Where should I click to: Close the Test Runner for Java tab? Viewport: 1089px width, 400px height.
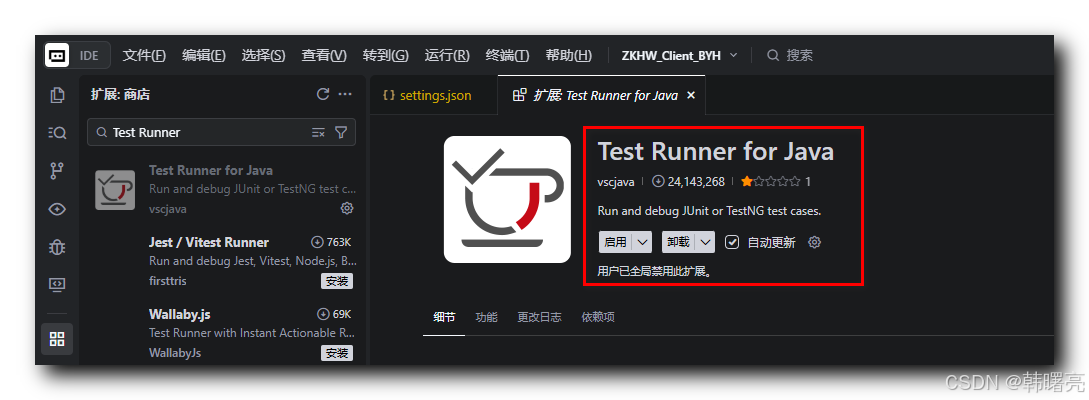click(691, 95)
